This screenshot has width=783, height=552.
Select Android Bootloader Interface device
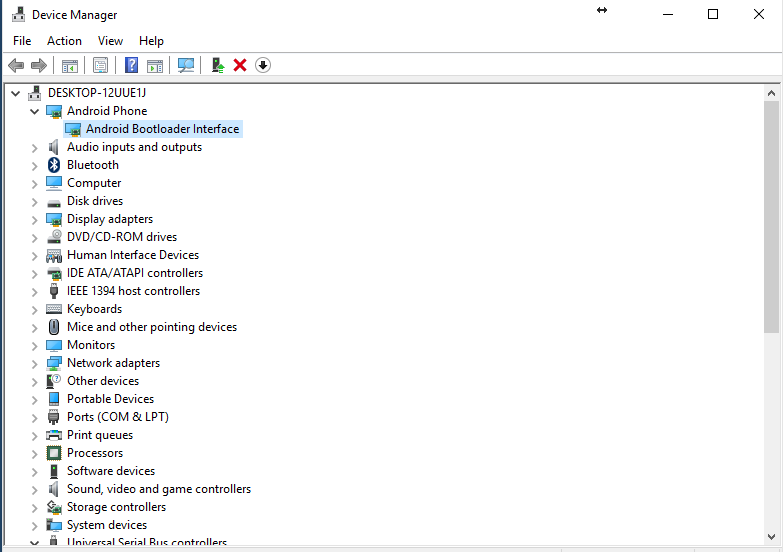[162, 129]
